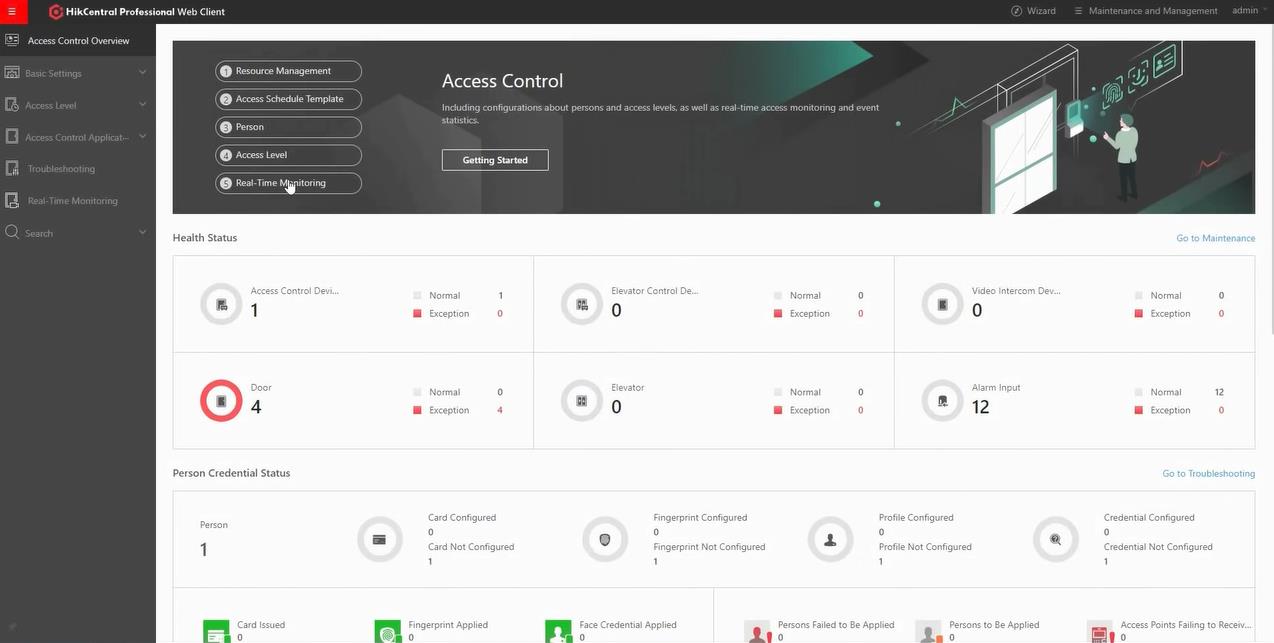Image resolution: width=1274 pixels, height=643 pixels.
Task: Click the Person Credential Status heading
Action: [231, 473]
